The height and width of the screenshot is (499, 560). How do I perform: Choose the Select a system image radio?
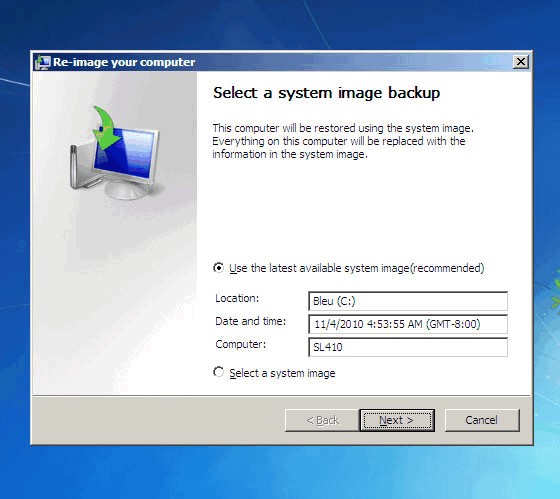click(218, 372)
